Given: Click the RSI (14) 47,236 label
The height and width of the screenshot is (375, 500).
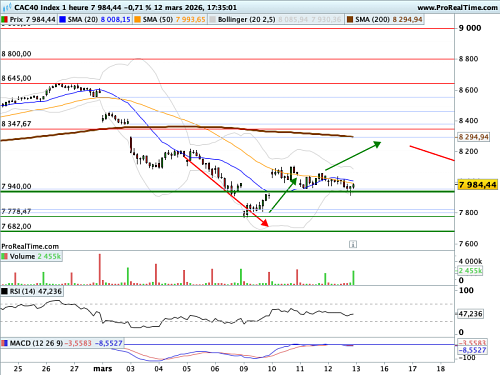Looking at the screenshot, I should point(36,291).
